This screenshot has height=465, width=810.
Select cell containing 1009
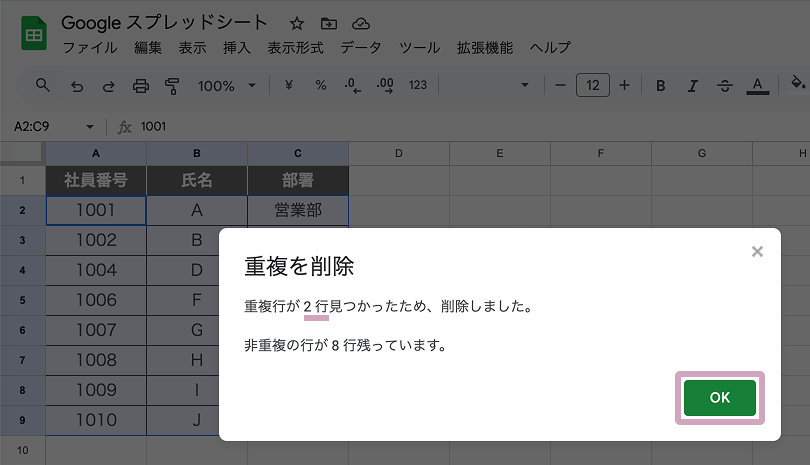pyautogui.click(x=96, y=390)
